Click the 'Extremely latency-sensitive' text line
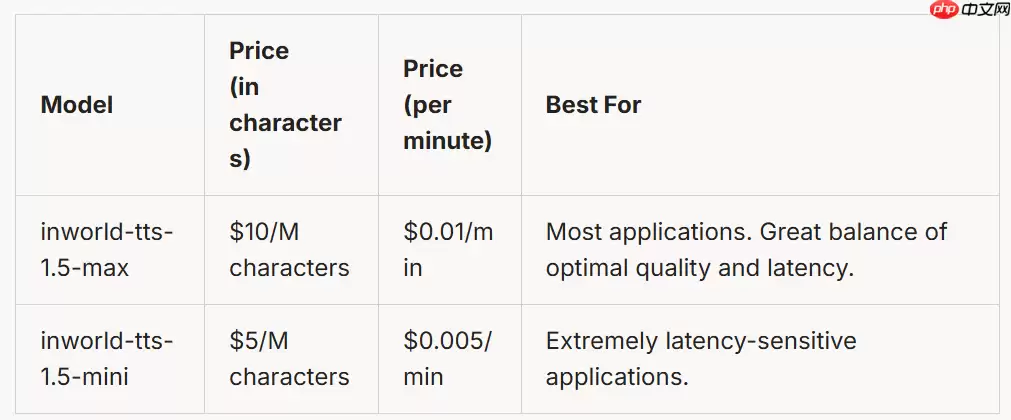Image resolution: width=1011 pixels, height=420 pixels. pos(701,341)
